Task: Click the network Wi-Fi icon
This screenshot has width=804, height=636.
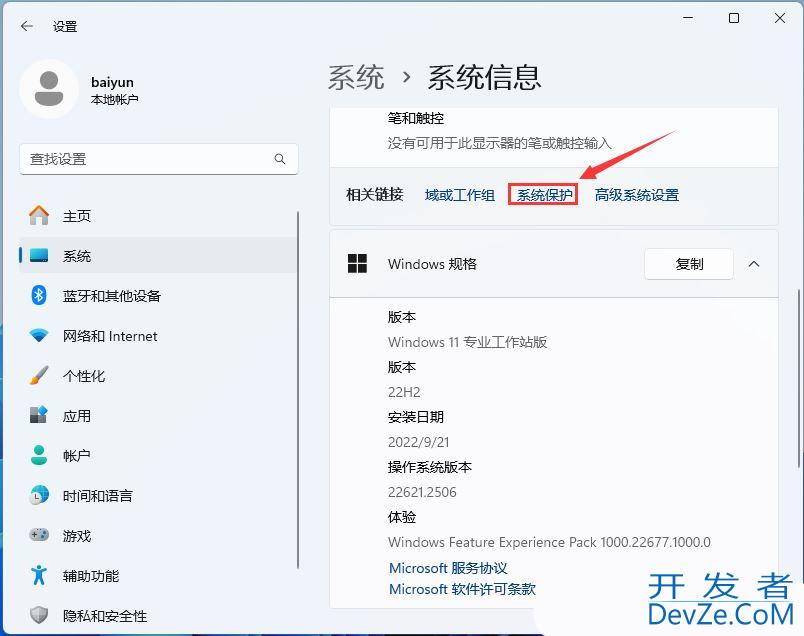Action: tap(39, 336)
